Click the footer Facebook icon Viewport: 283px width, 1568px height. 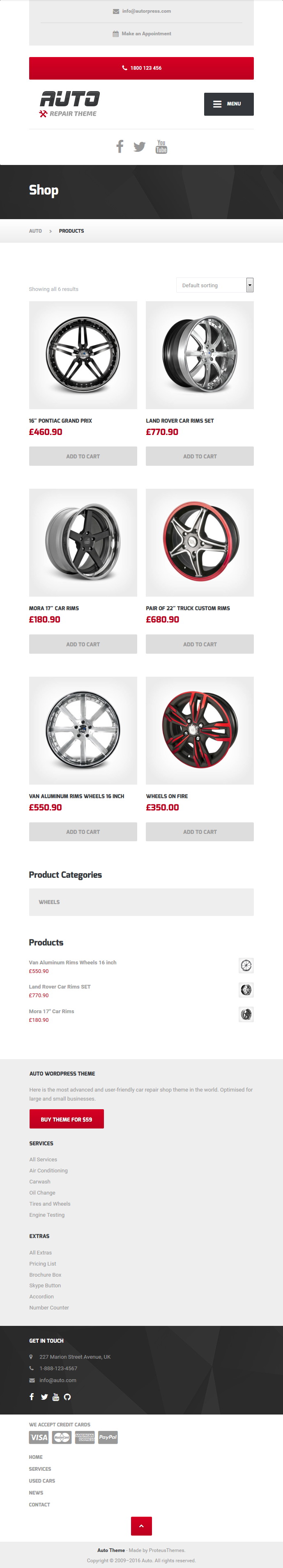[x=32, y=1397]
